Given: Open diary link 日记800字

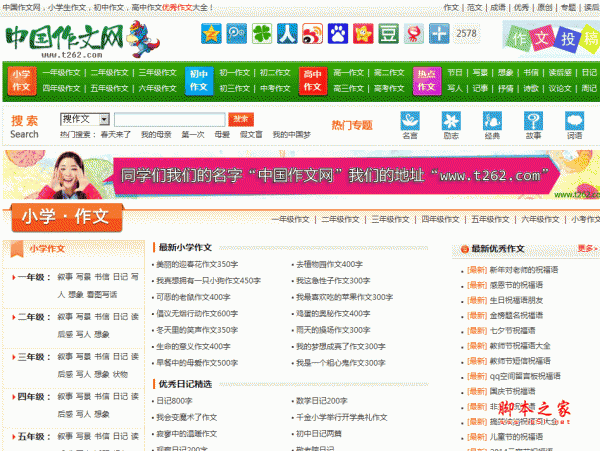Looking at the screenshot, I should 174,401.
